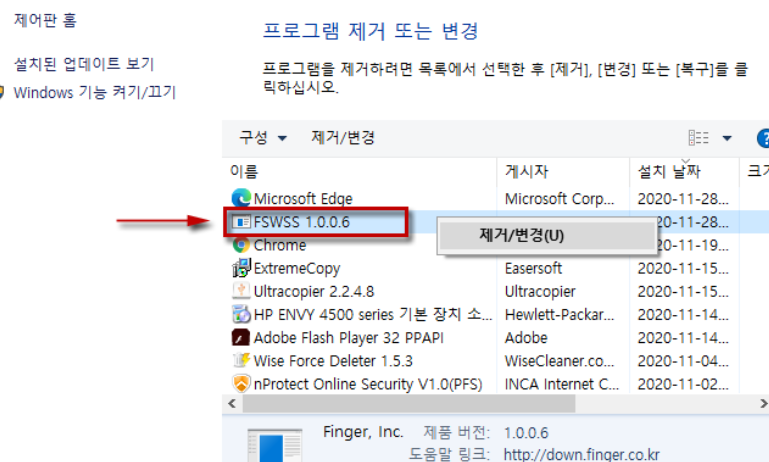
Task: Click the 2020-11-02 date in nProtect row
Action: tap(683, 384)
